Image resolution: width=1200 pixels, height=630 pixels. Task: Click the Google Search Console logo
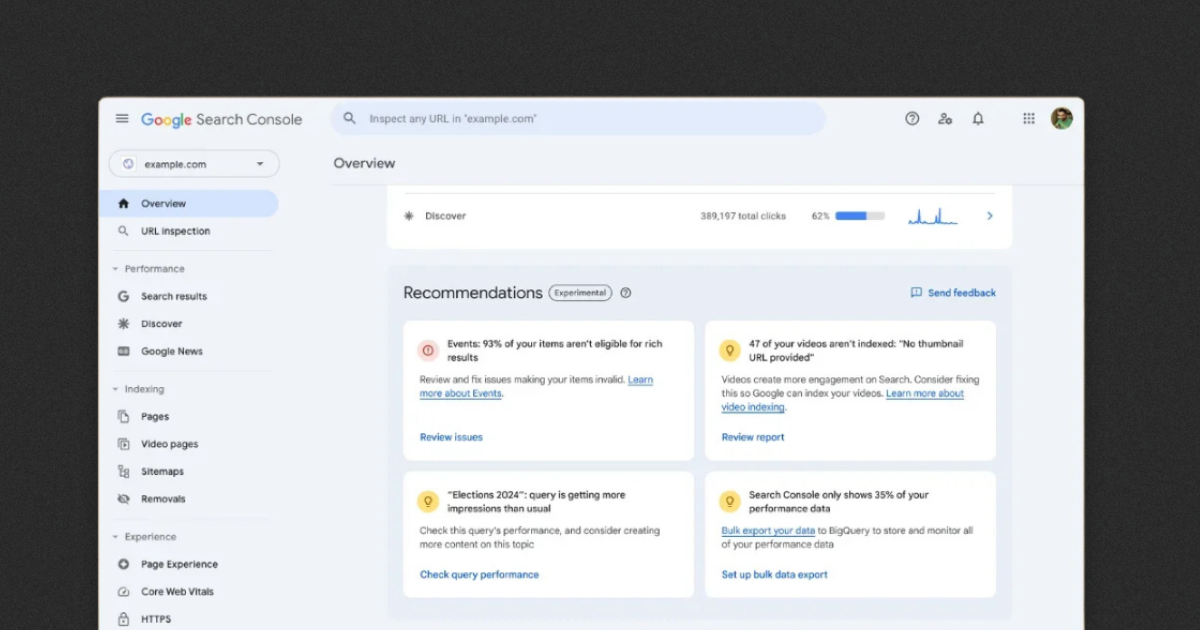click(221, 119)
